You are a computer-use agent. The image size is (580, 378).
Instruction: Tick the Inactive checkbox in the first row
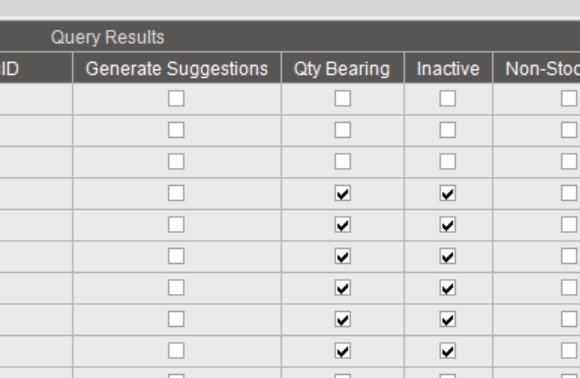point(448,98)
